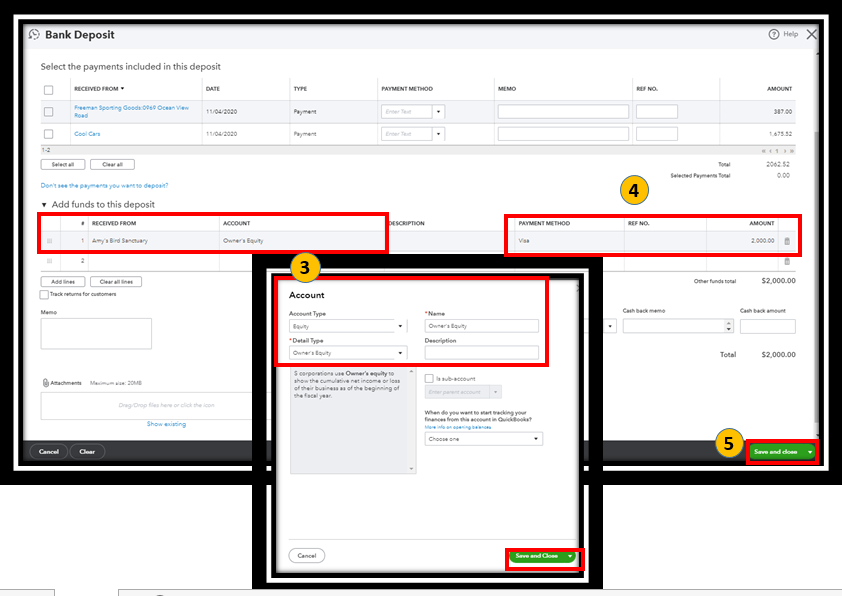The width and height of the screenshot is (842, 596).
Task: Click Save and Close in the Account dialog
Action: pos(536,556)
